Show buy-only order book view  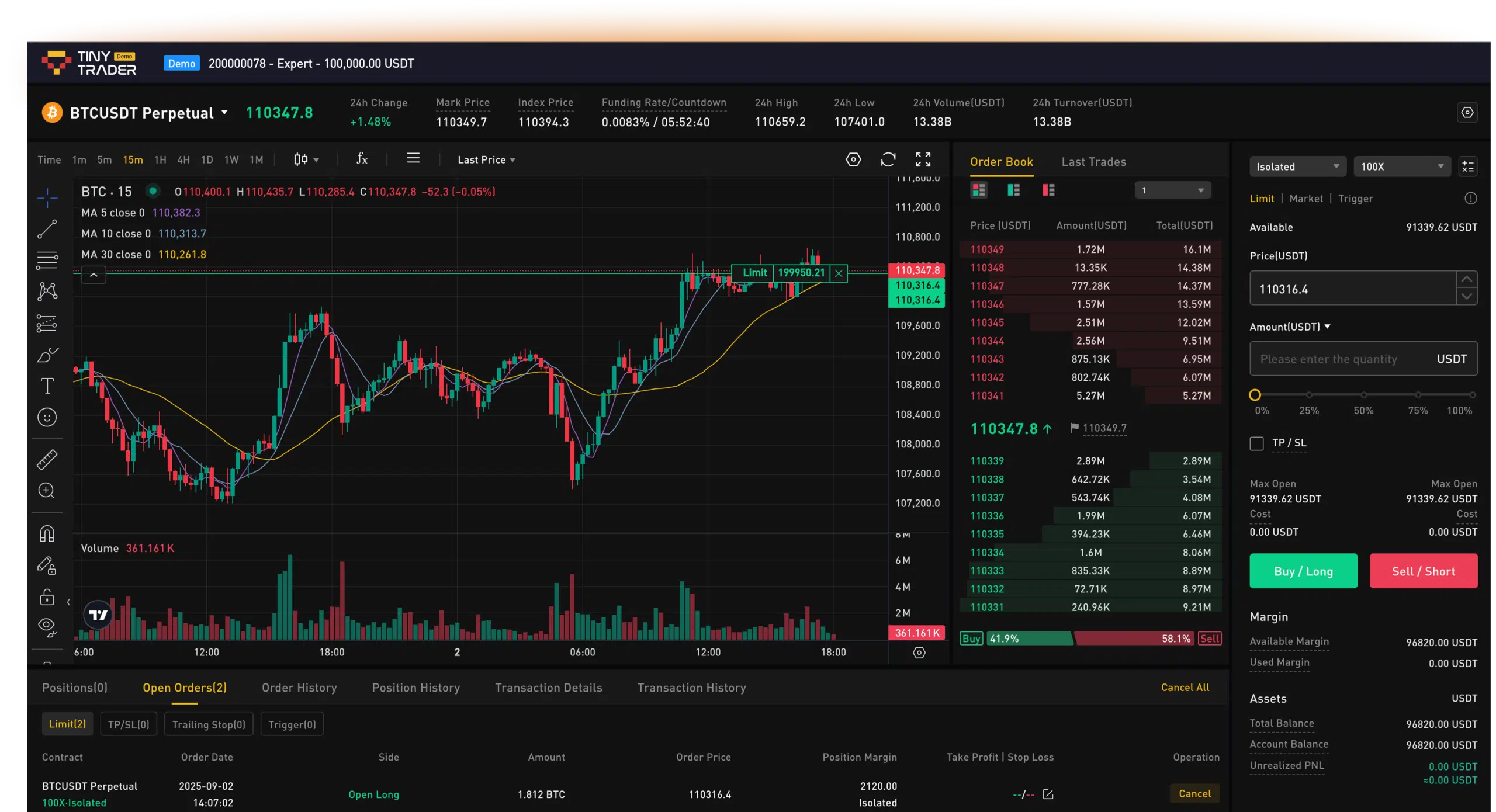click(1013, 190)
